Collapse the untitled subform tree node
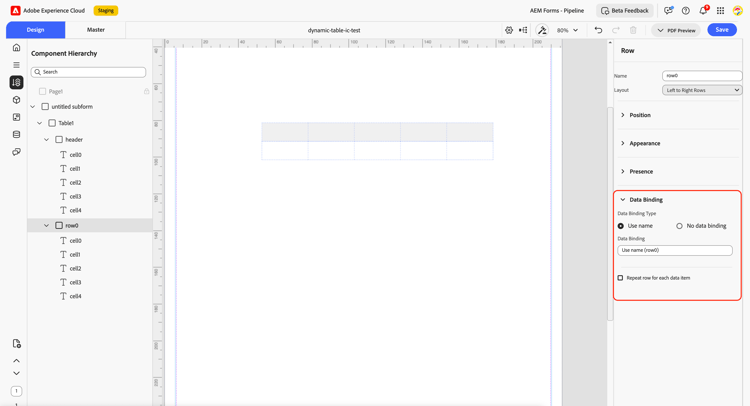The width and height of the screenshot is (750, 406). click(33, 107)
